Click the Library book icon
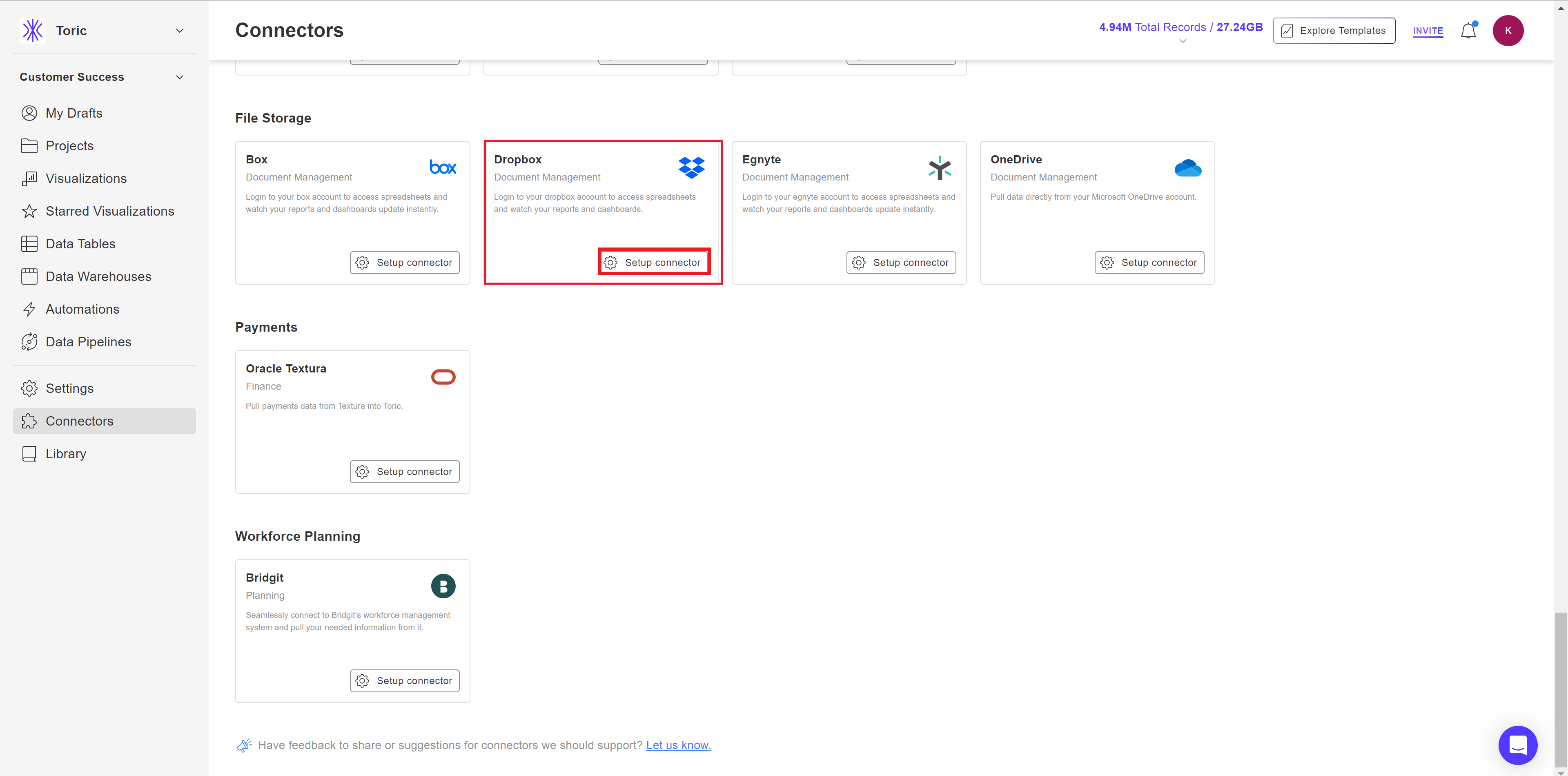The image size is (1568, 776). pos(29,454)
